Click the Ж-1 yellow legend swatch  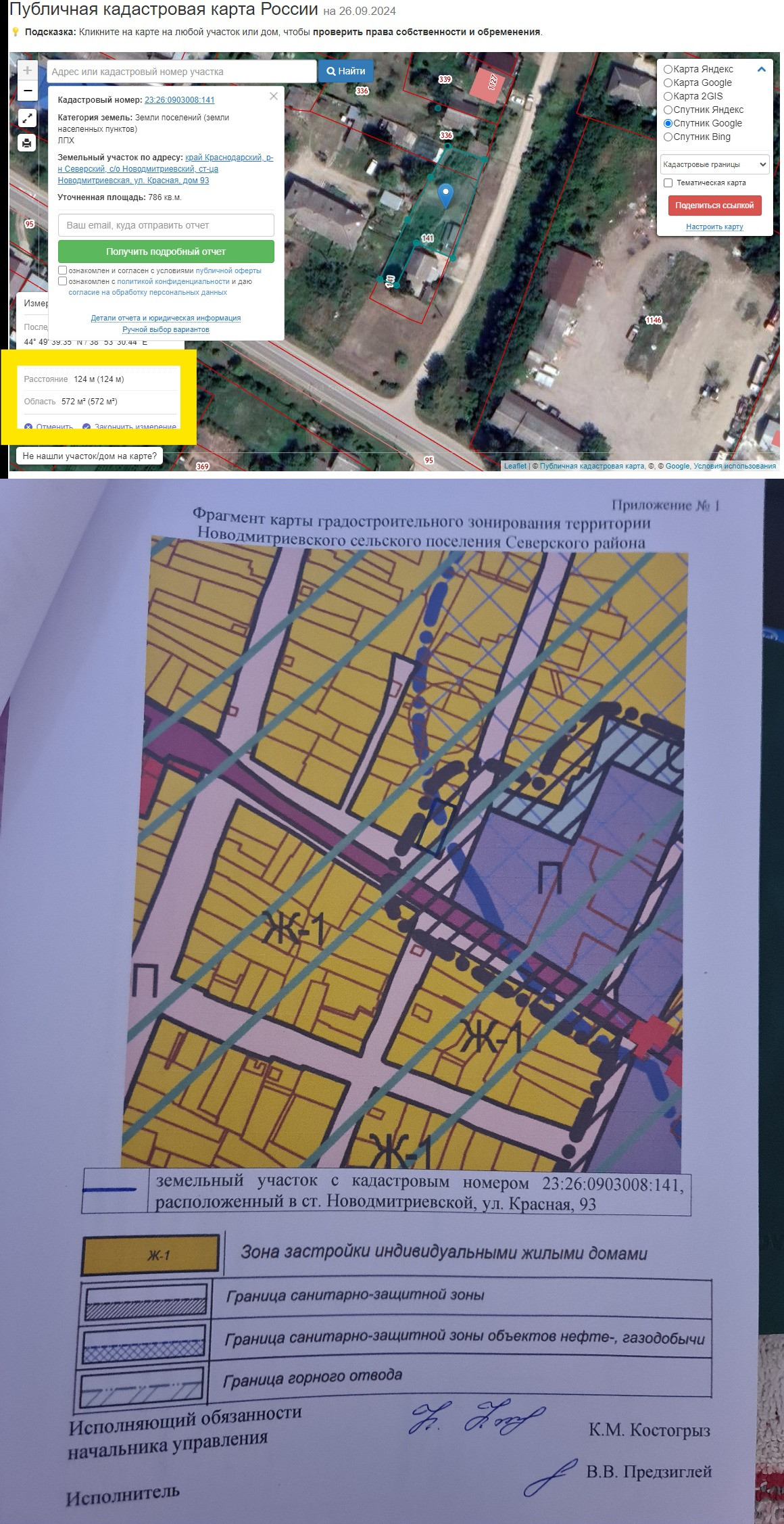coord(151,1256)
